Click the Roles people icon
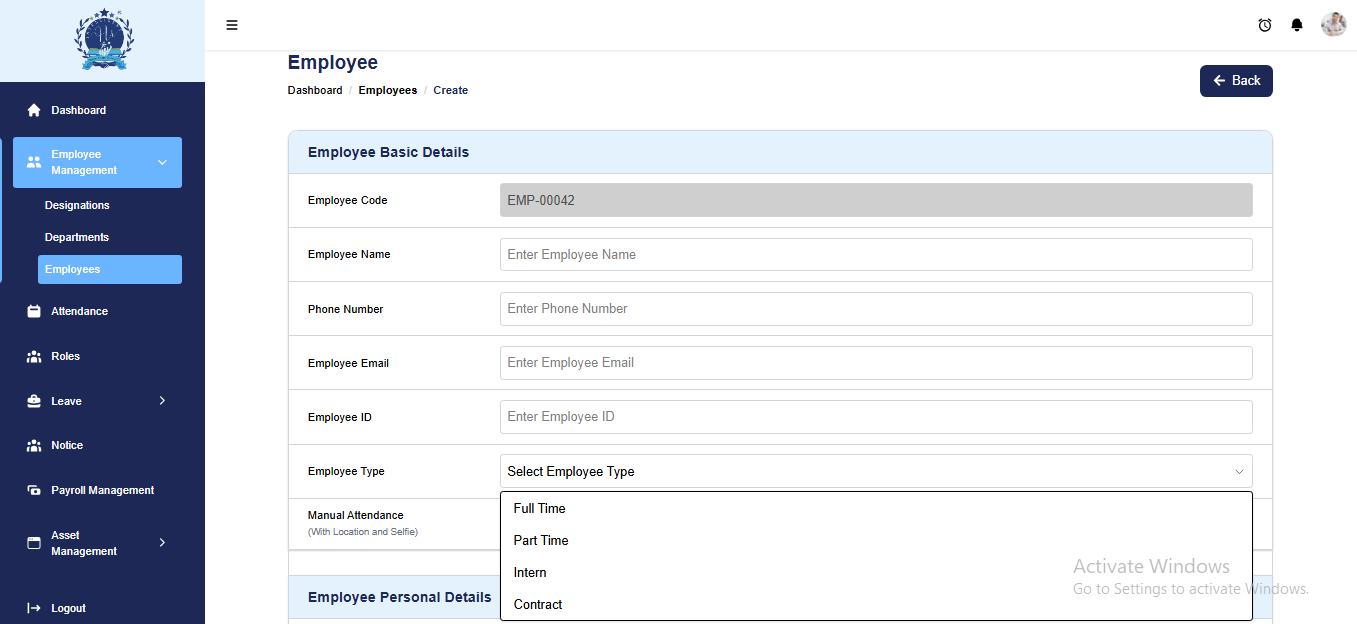This screenshot has width=1357, height=624. pos(34,356)
